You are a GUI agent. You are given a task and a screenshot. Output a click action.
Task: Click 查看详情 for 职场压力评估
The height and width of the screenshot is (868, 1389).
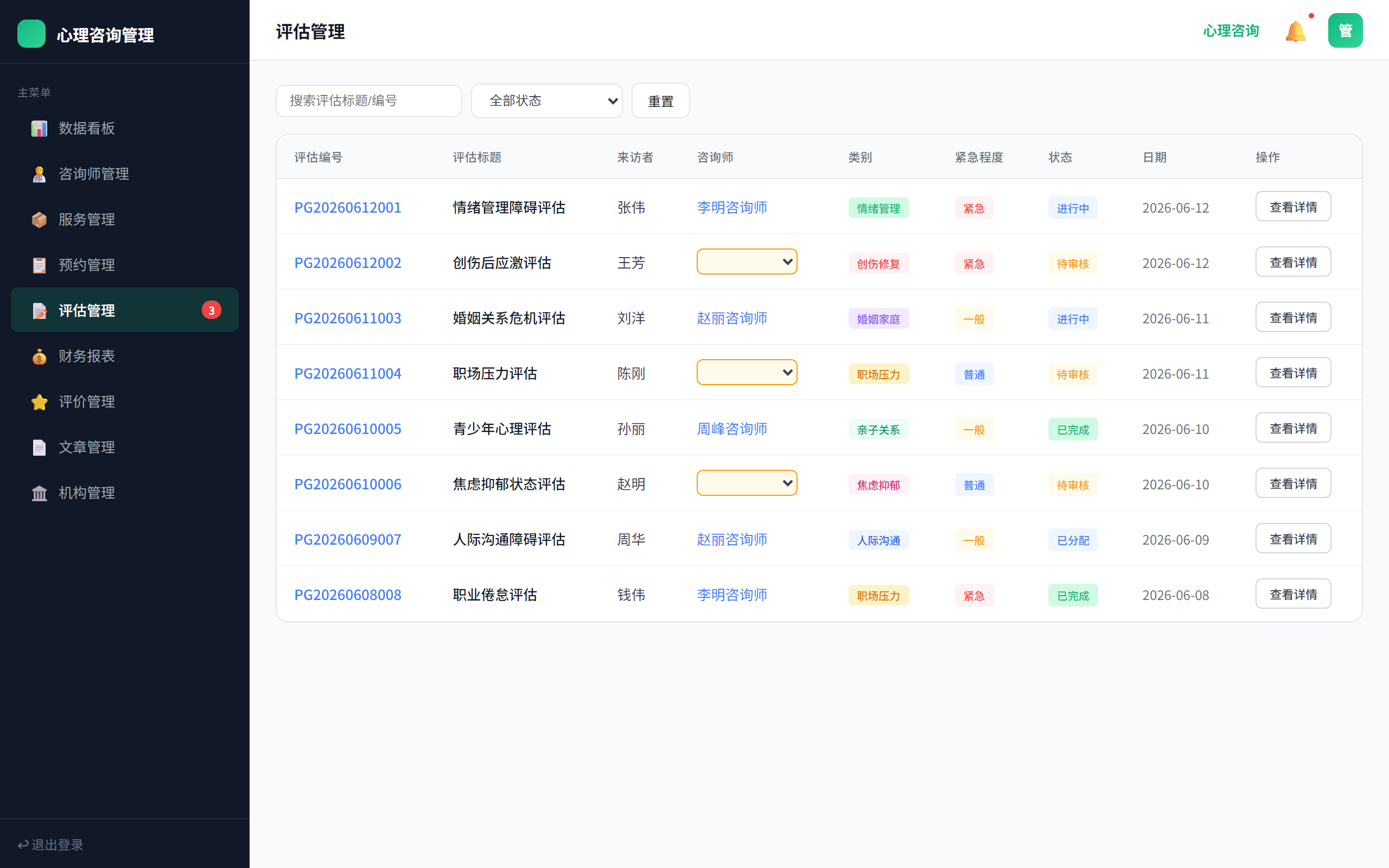tap(1292, 373)
